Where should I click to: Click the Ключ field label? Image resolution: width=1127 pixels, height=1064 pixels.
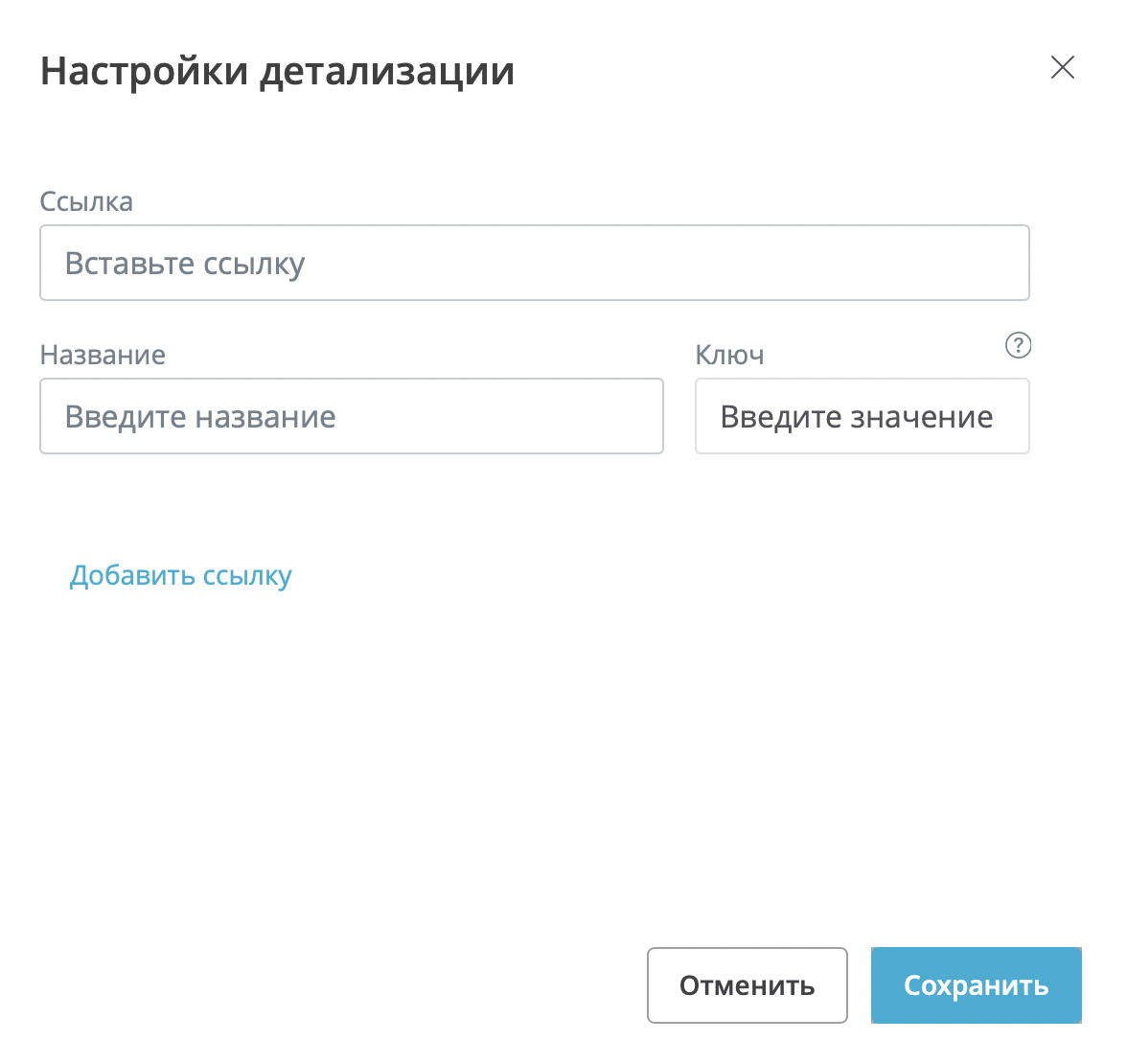[729, 355]
